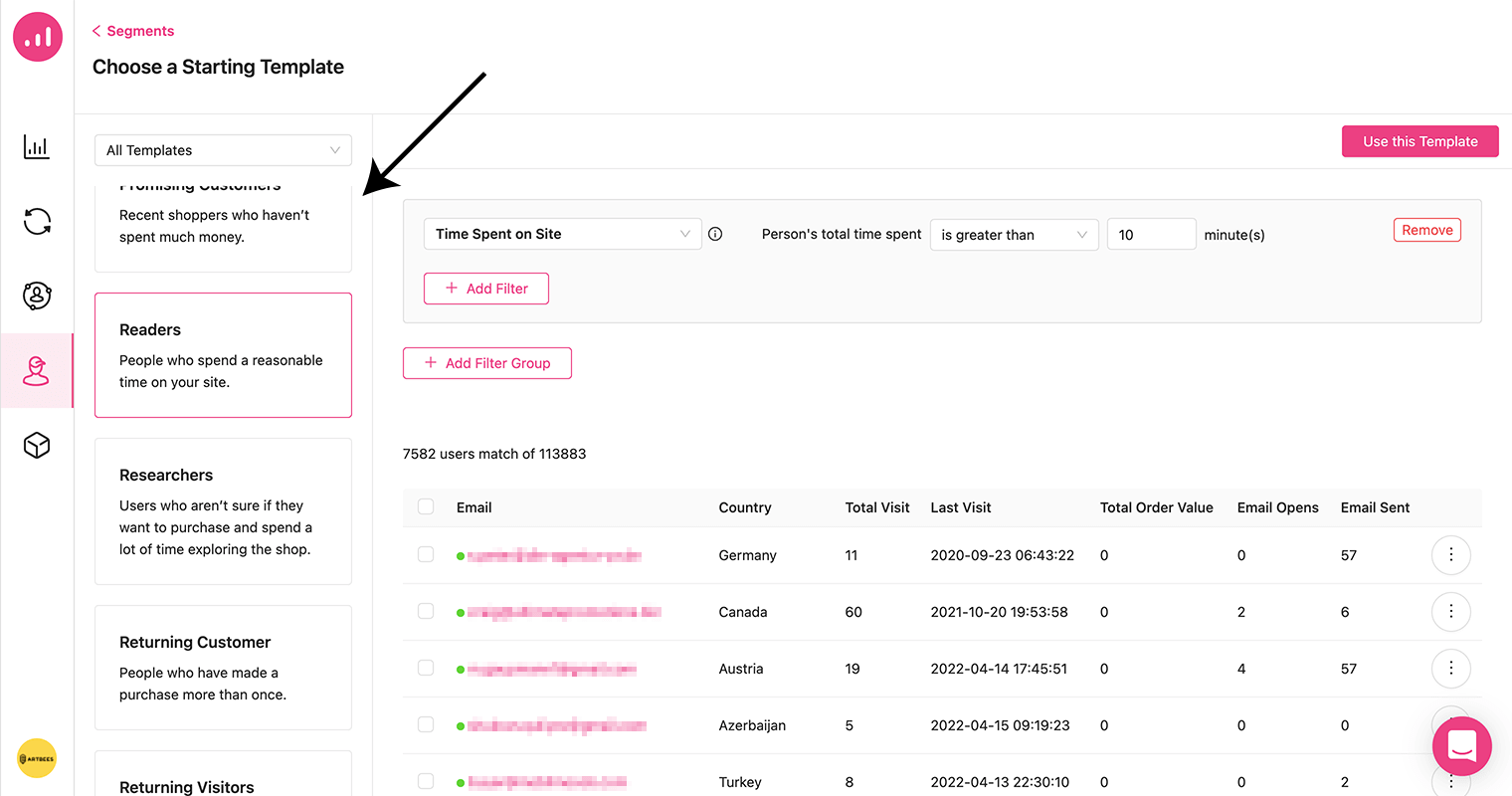
Task: Open row menu for Canada user
Action: (1451, 612)
